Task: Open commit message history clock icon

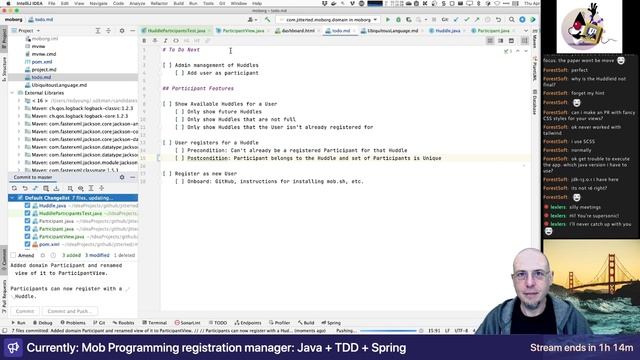Action: (x=53, y=256)
